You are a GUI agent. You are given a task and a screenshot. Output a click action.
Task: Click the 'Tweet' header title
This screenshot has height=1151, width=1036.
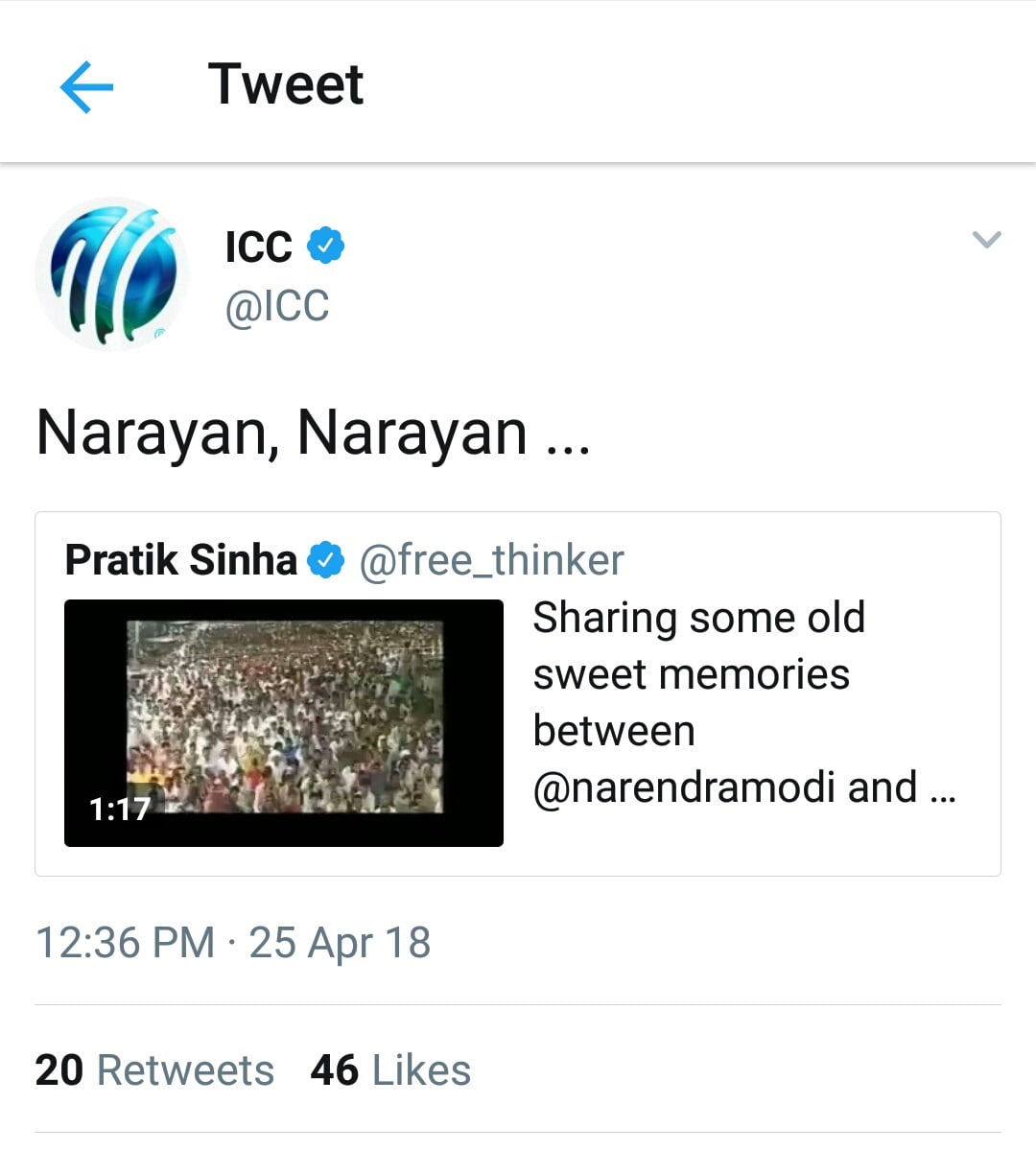(285, 84)
